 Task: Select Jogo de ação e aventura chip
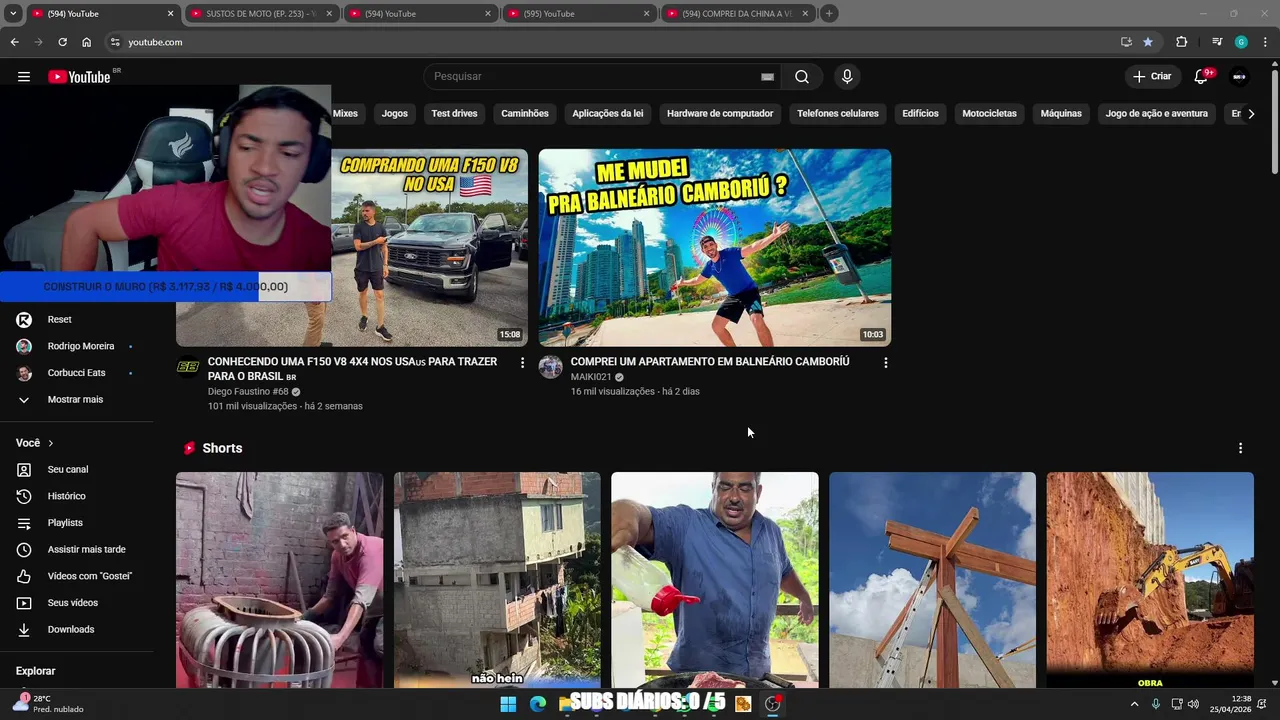coord(1157,114)
